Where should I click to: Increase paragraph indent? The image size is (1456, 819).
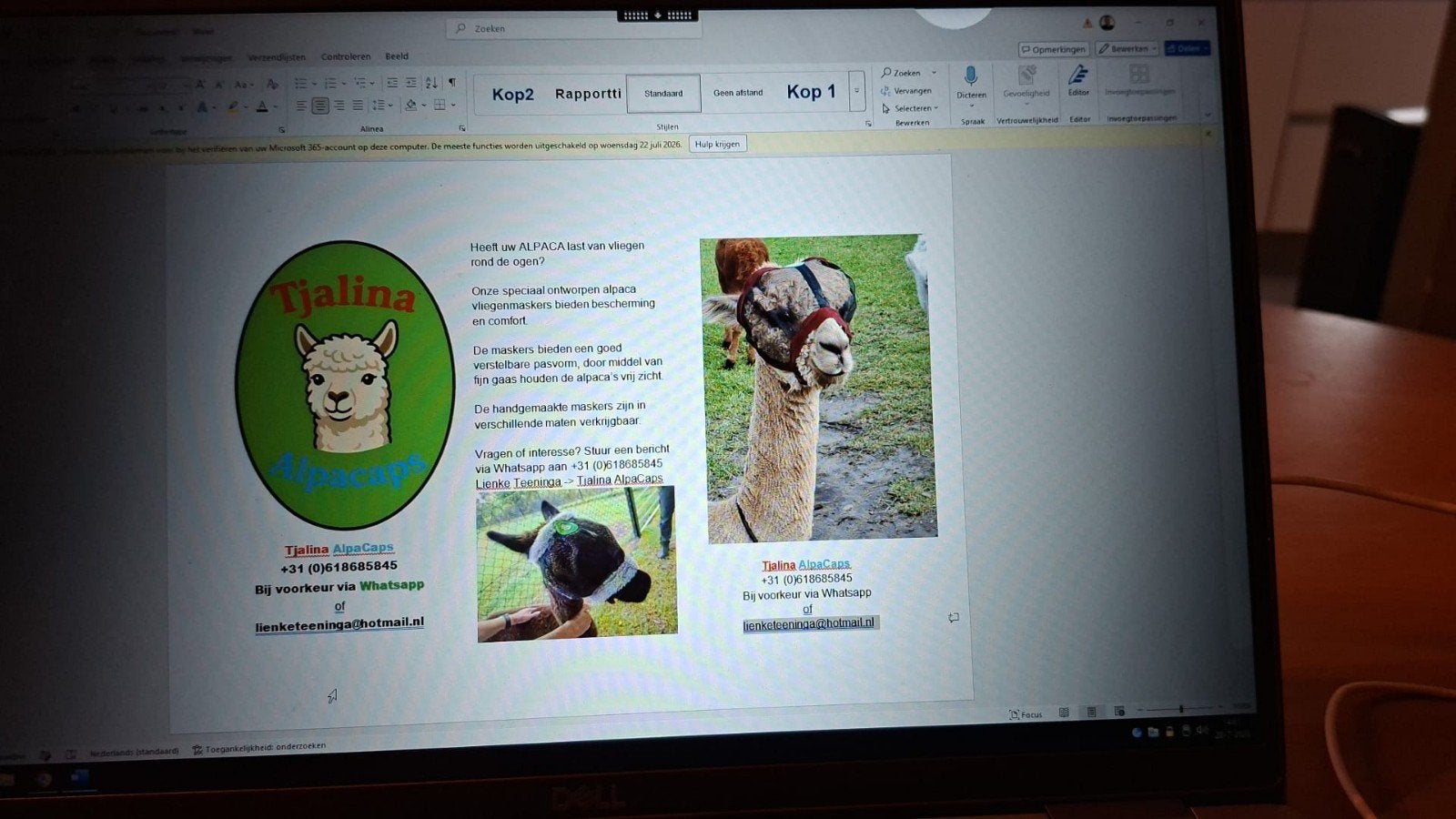click(x=411, y=83)
